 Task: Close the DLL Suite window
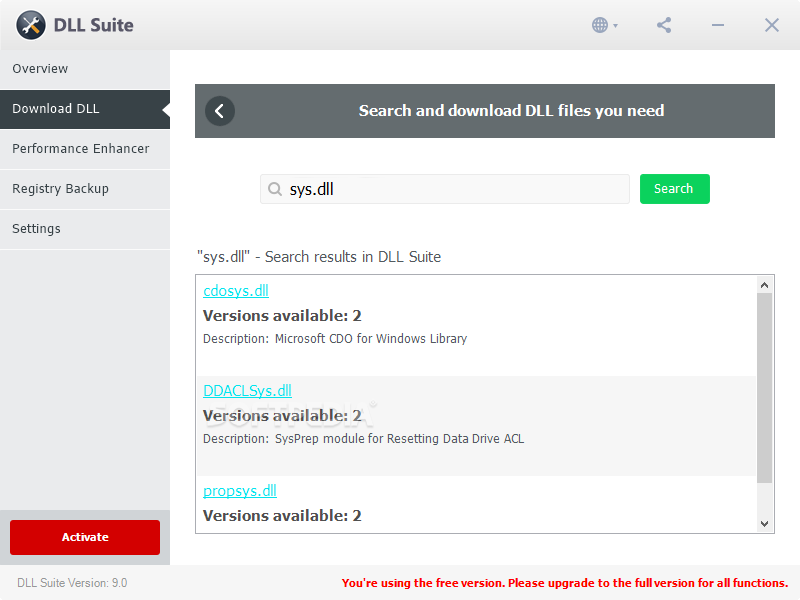[x=772, y=25]
